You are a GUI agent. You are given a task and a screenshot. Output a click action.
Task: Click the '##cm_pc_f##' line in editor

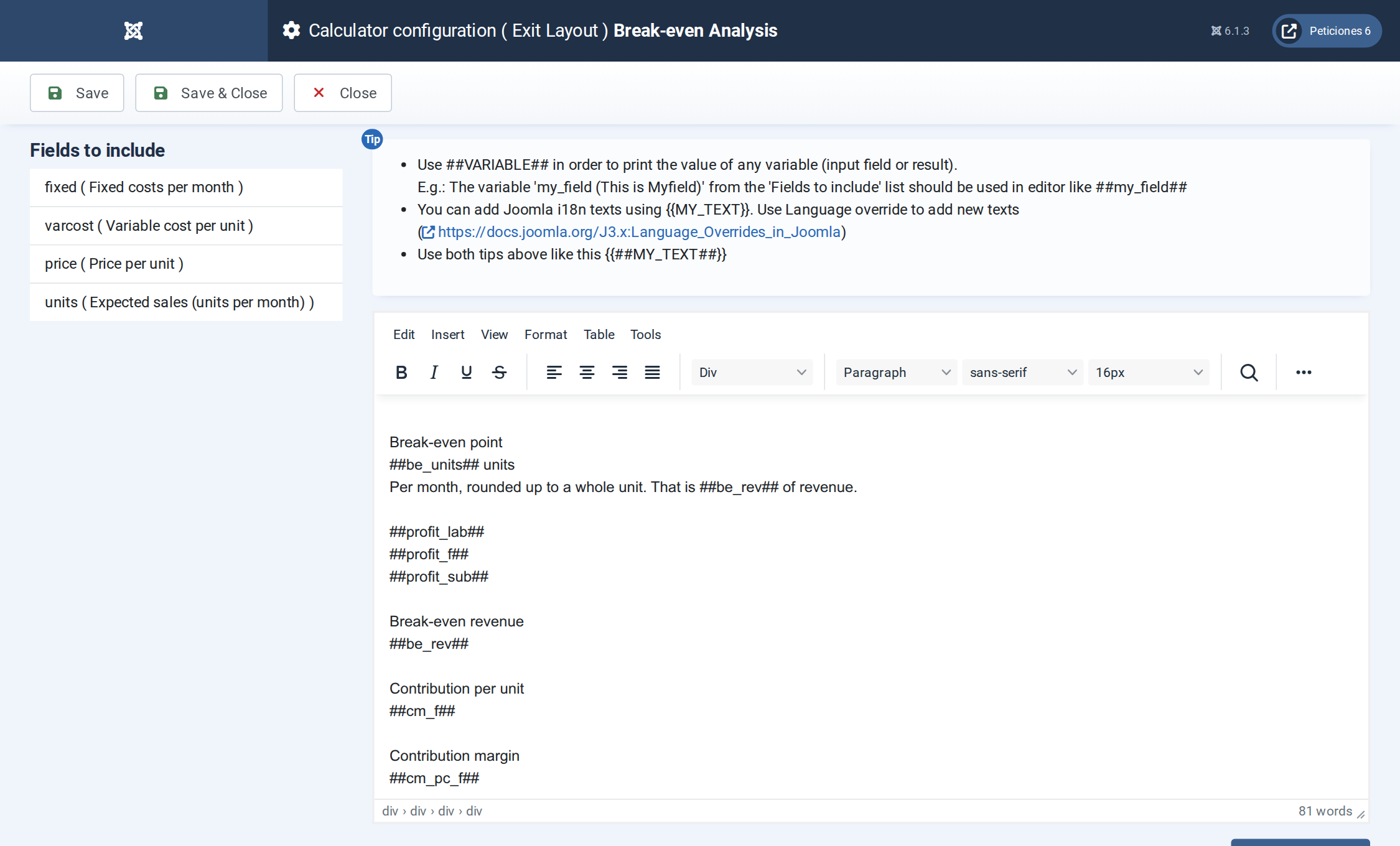coord(434,778)
